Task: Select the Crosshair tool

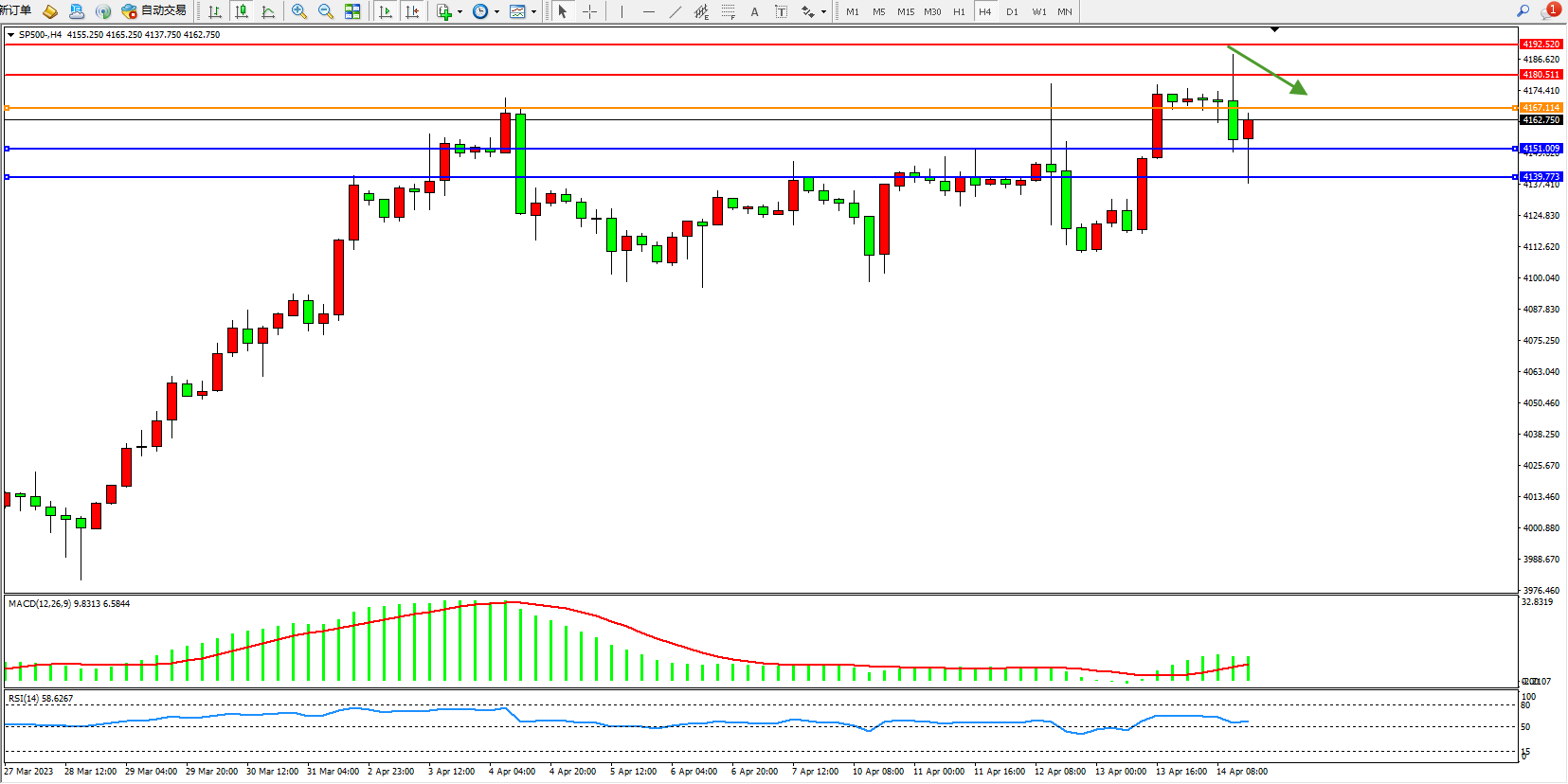Action: 589,11
